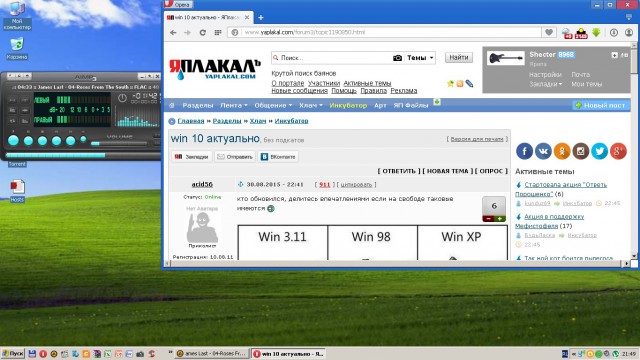Click the second AIMP playback button
640x360 pixels.
(28, 140)
